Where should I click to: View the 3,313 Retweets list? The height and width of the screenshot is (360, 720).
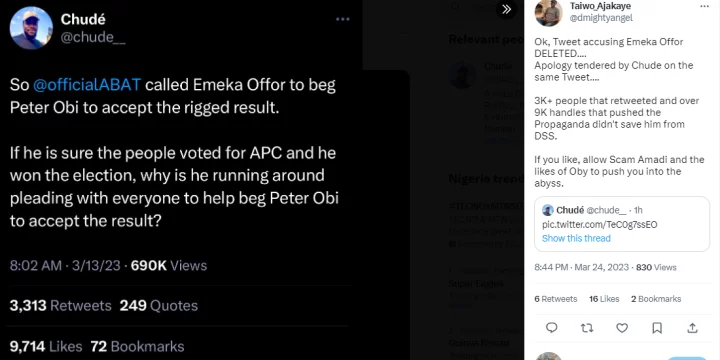coord(60,306)
